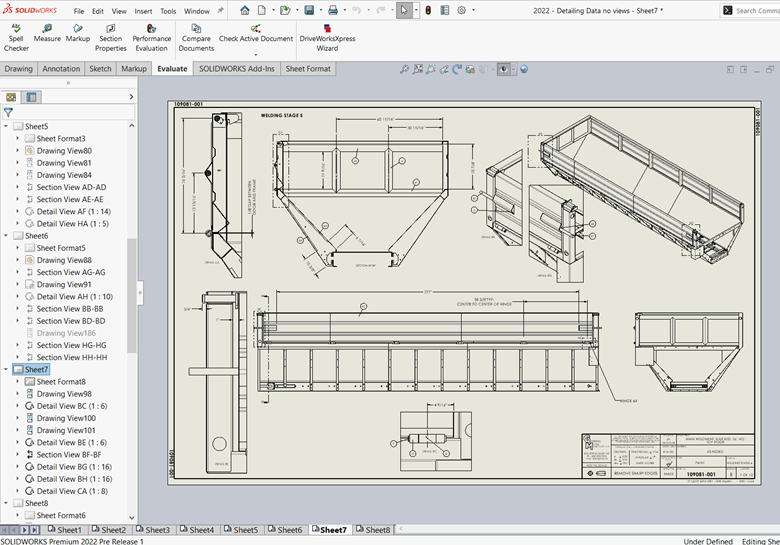Collapse the Sheet6 tree node
This screenshot has height=545, width=780.
(7, 236)
